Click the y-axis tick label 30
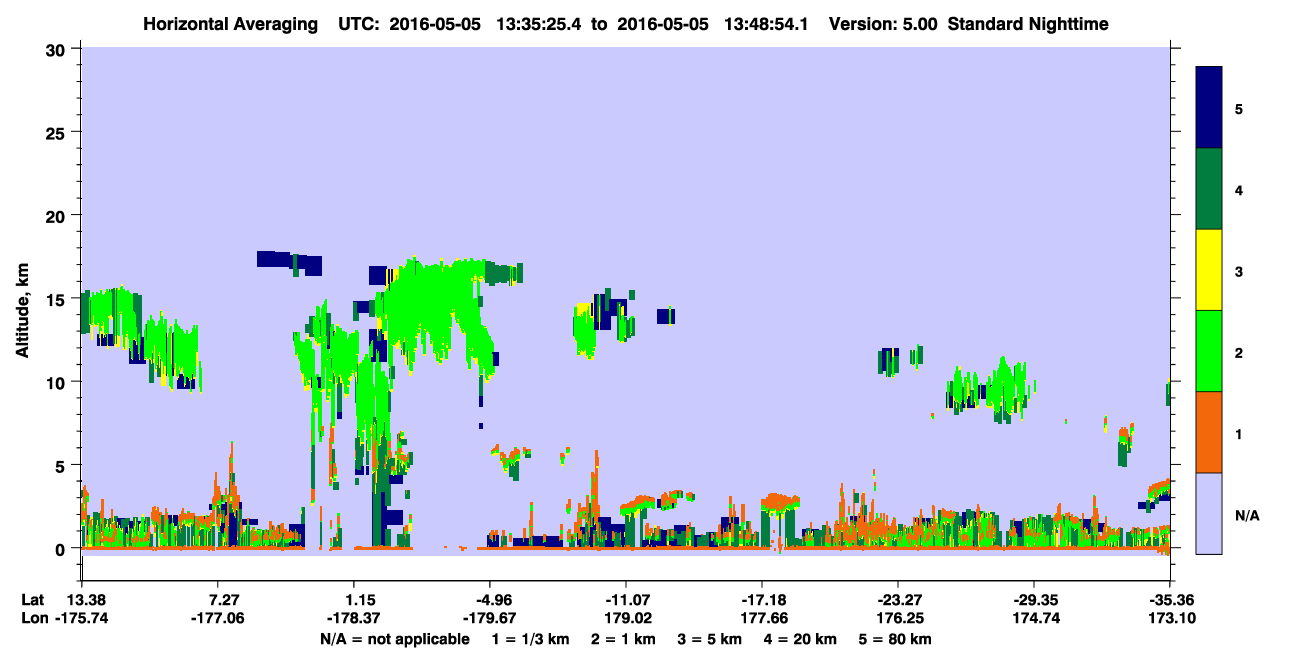Image resolution: width=1300 pixels, height=667 pixels. pos(58,49)
